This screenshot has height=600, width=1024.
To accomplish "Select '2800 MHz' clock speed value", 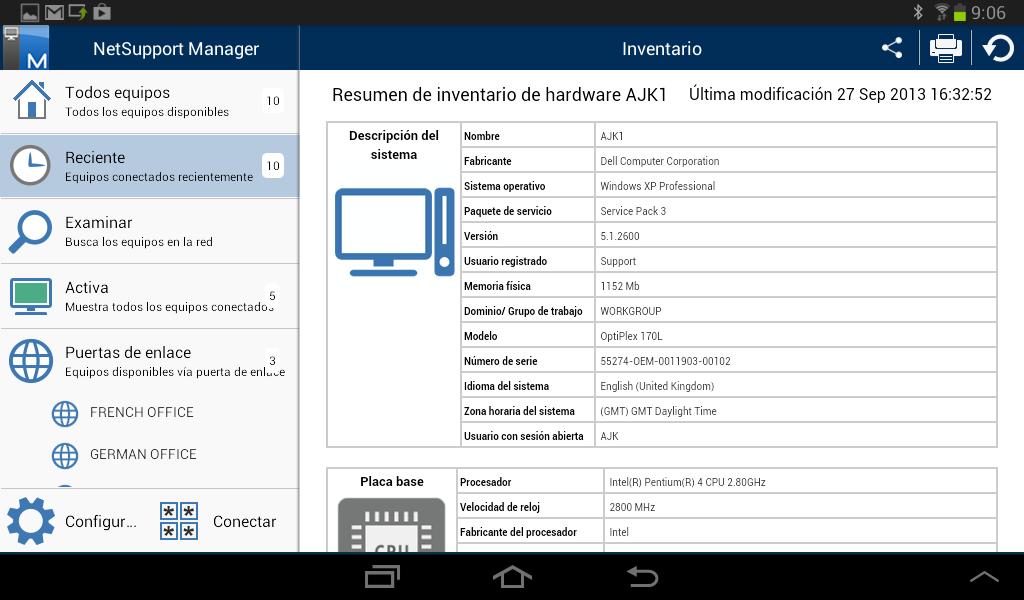I will click(632, 507).
